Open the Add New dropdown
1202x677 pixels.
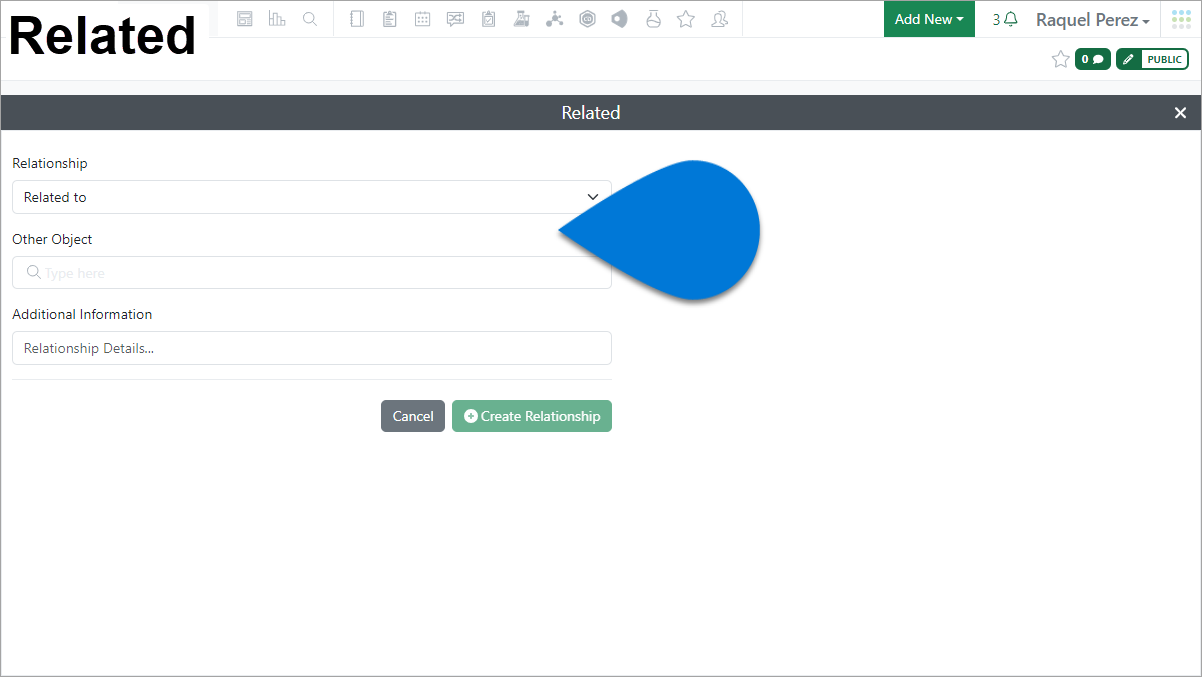[x=929, y=19]
